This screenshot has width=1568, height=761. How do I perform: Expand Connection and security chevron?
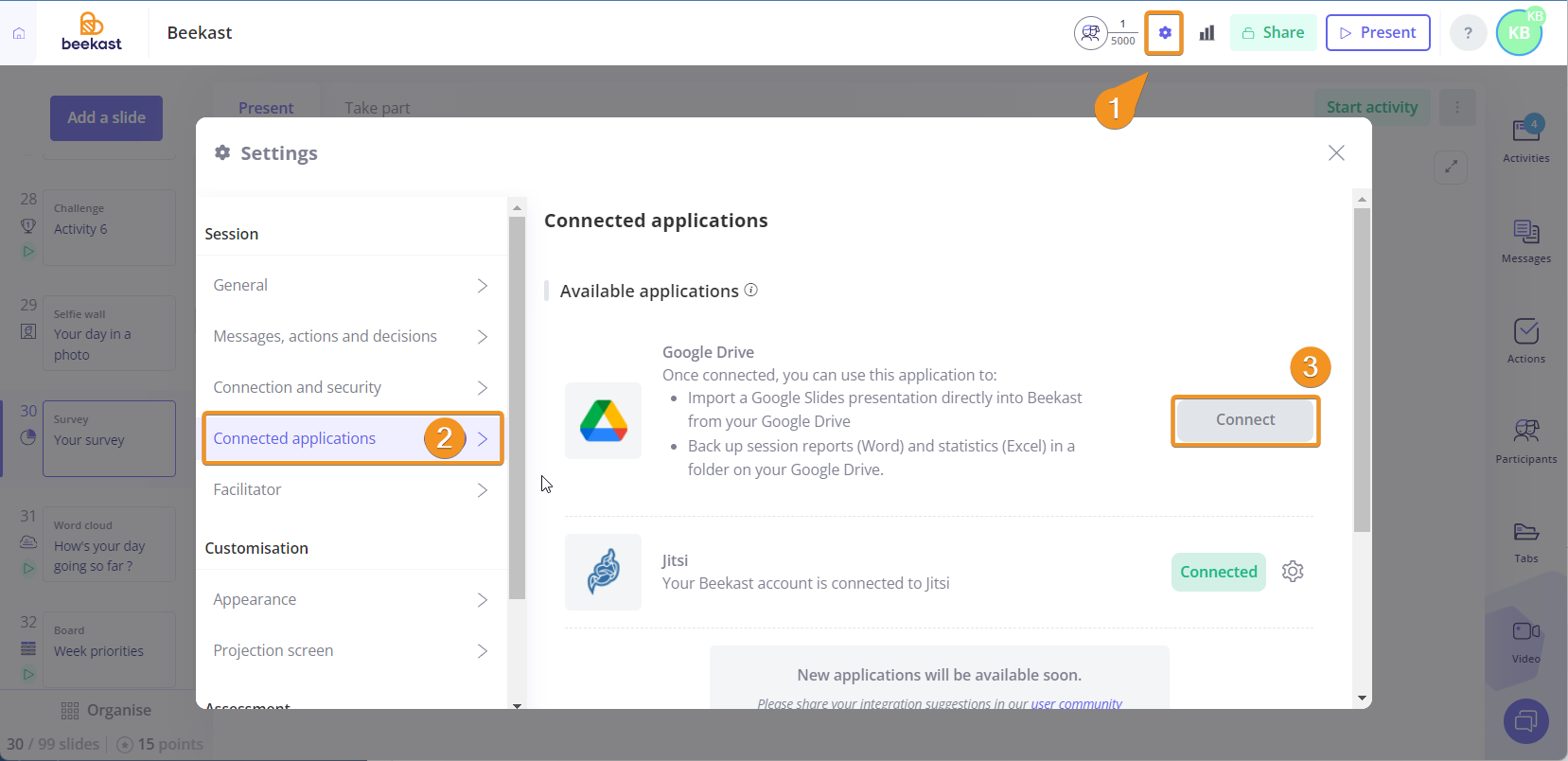pos(483,388)
